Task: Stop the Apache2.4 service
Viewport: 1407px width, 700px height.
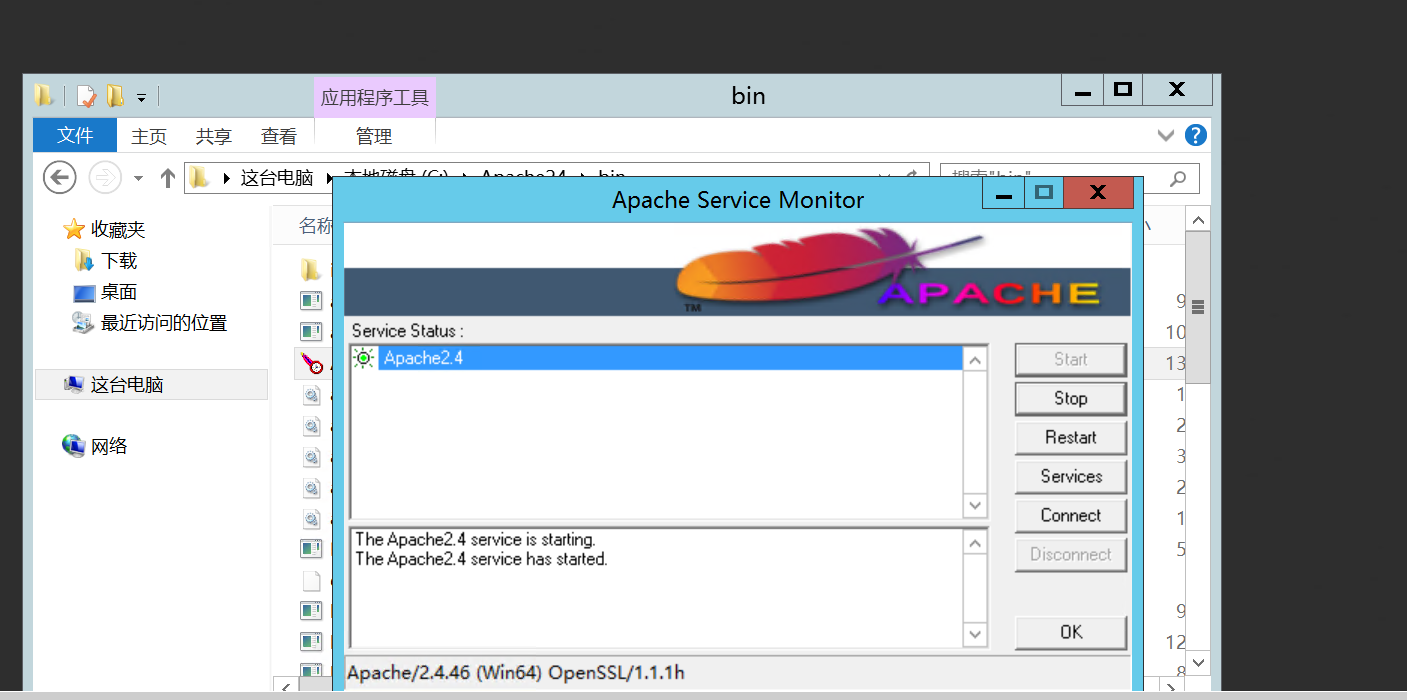Action: pyautogui.click(x=1070, y=398)
